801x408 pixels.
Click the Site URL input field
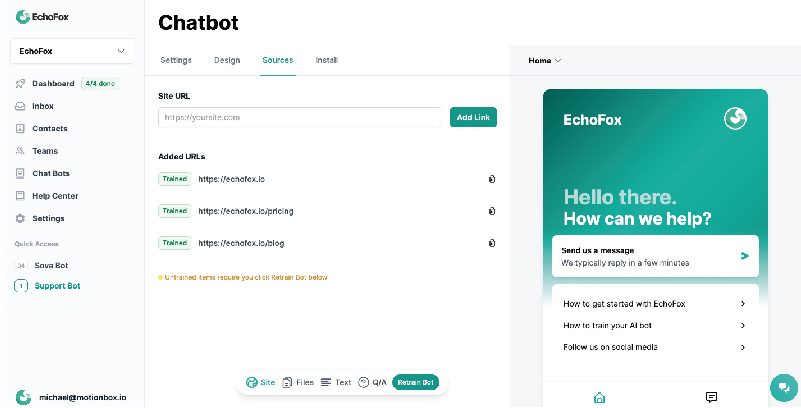300,117
